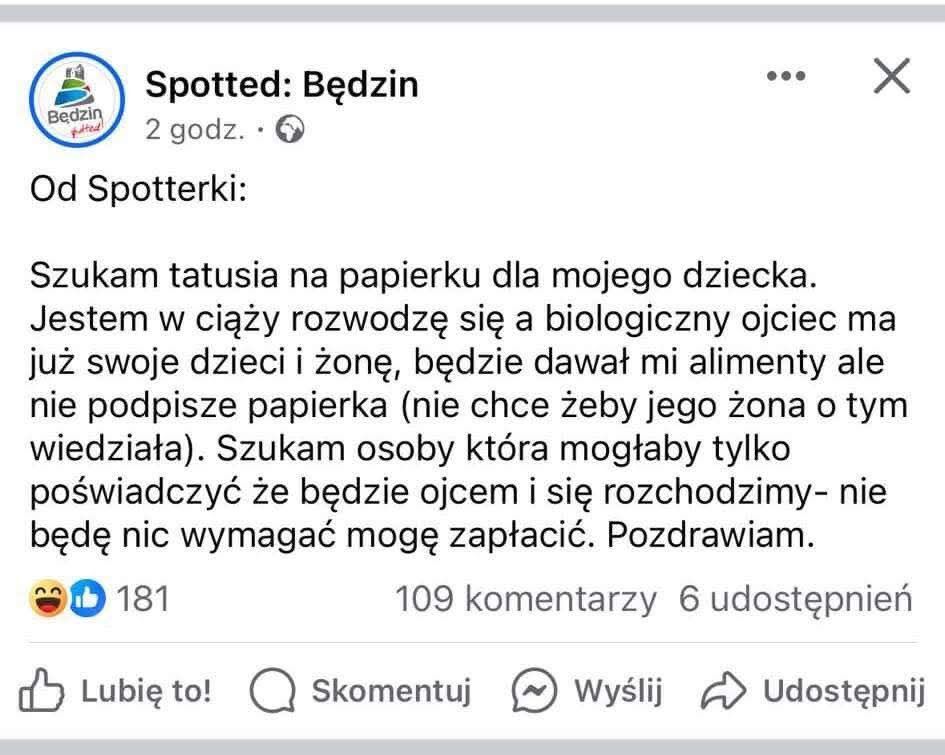Screen dimensions: 945x755
Task: Click the '2 godz.' post timestamp
Action: pos(194,131)
